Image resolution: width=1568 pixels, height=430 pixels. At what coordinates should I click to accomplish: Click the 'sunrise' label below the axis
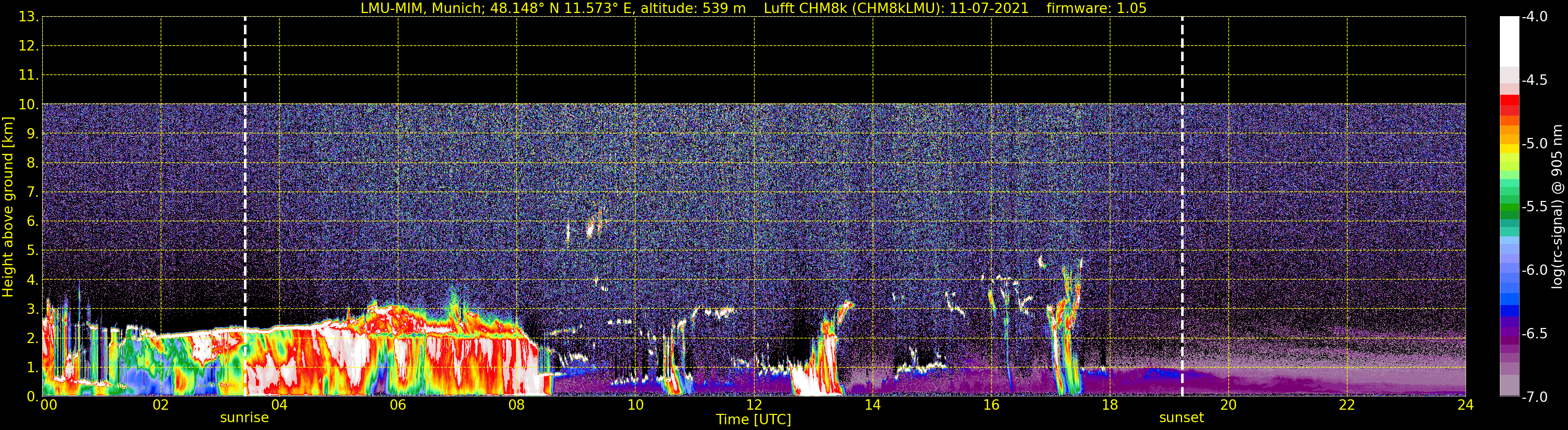[x=244, y=418]
